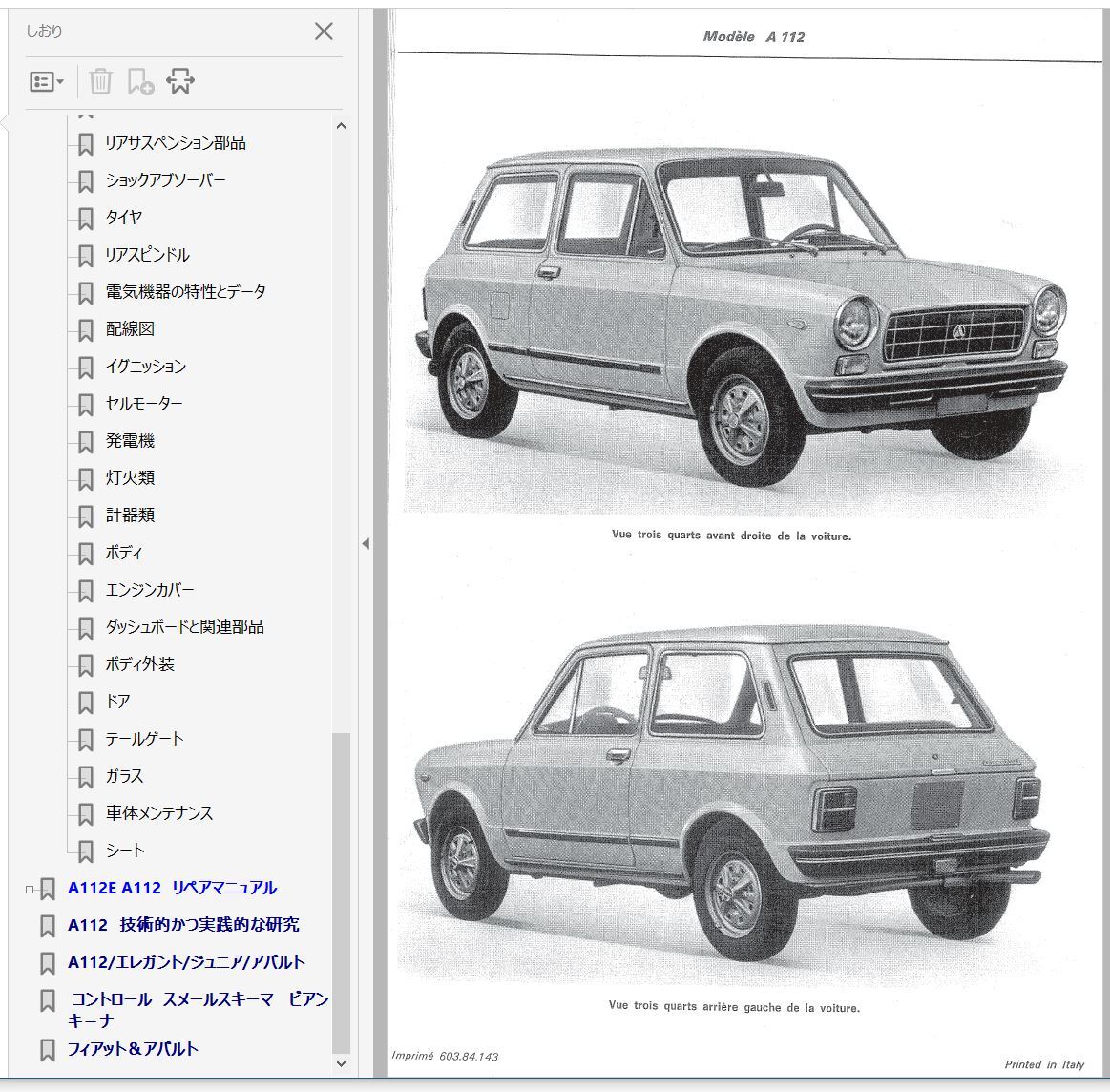Viewport: 1110px width, 1092px height.
Task: Select the A112/エレガント/ジュニア/アバルト bookmark
Action: point(186,962)
